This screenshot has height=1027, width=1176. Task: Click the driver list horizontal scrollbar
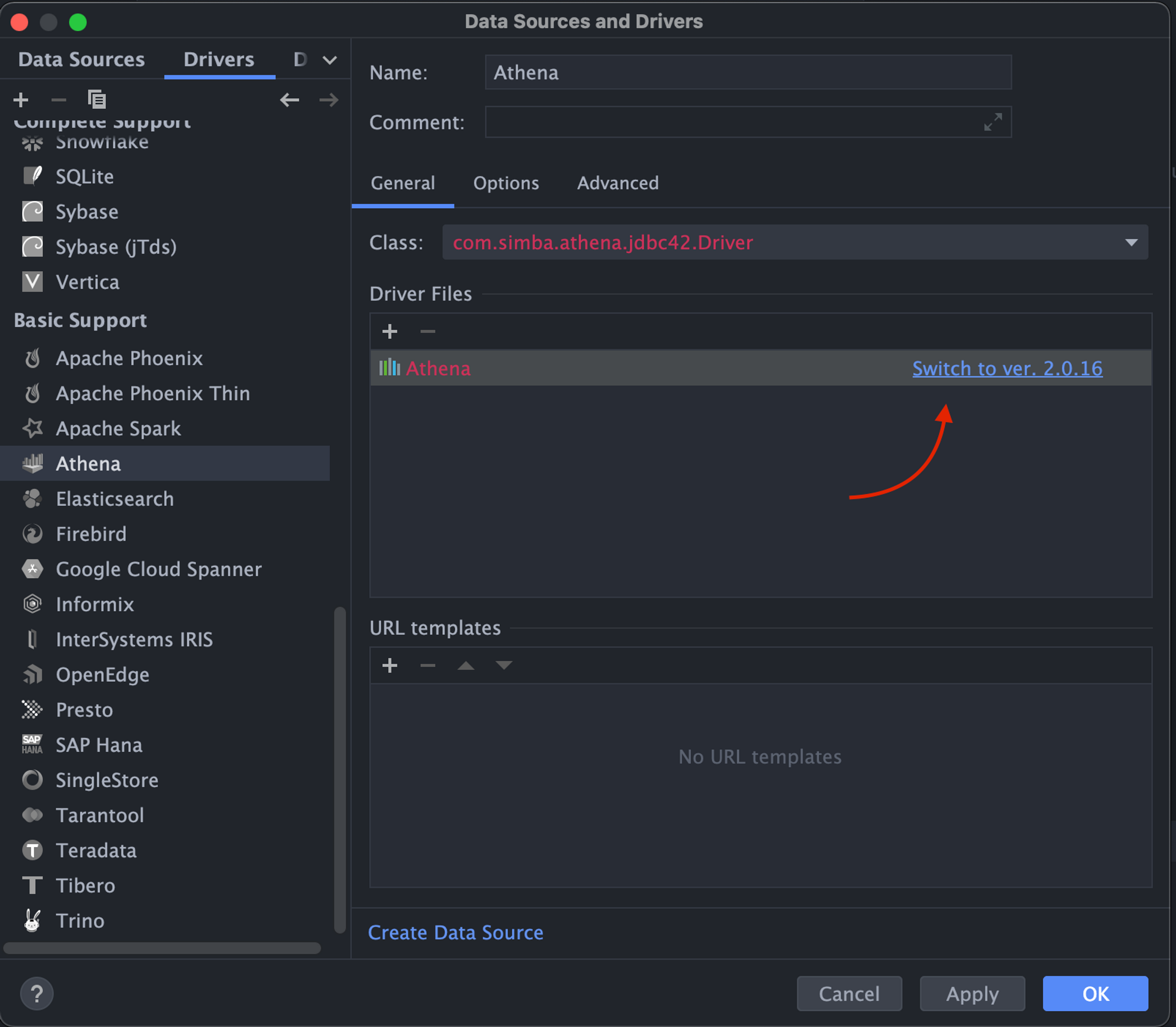pyautogui.click(x=162, y=948)
